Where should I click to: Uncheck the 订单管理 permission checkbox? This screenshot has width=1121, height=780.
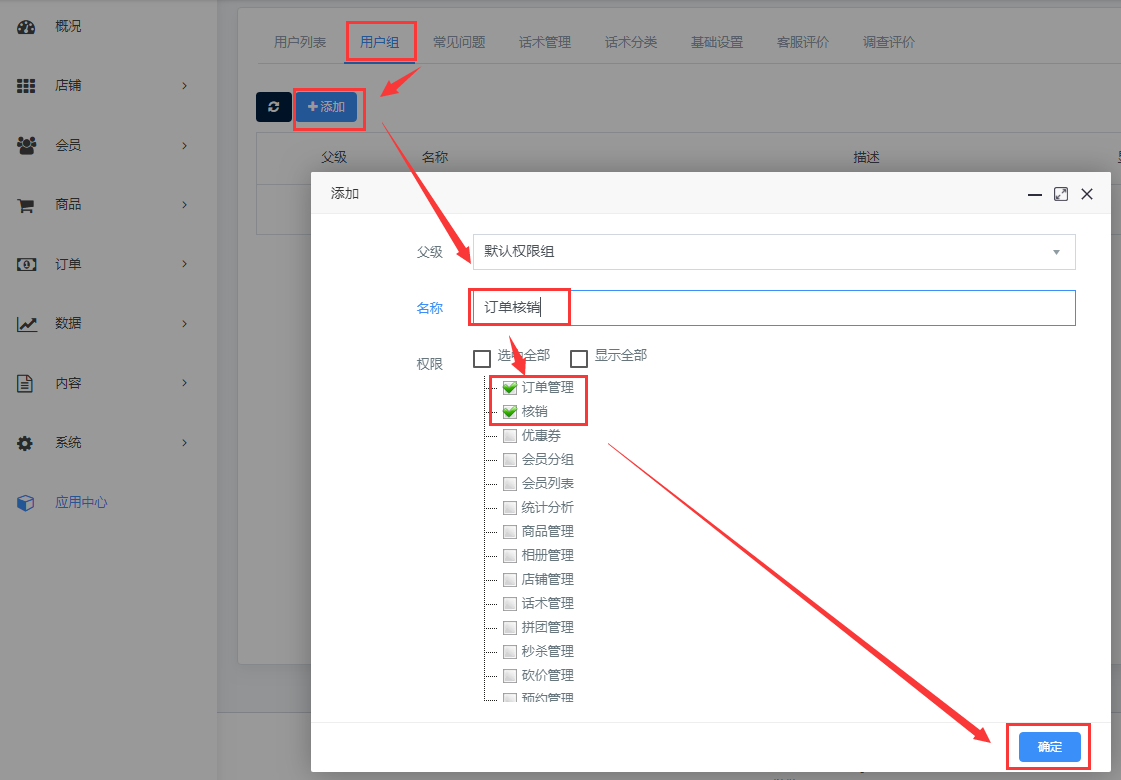pyautogui.click(x=510, y=388)
